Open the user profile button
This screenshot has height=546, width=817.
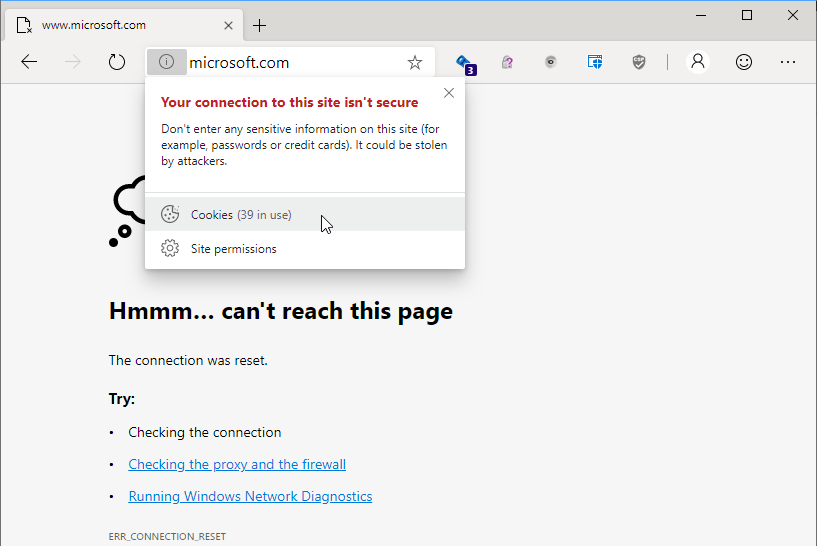pos(698,62)
